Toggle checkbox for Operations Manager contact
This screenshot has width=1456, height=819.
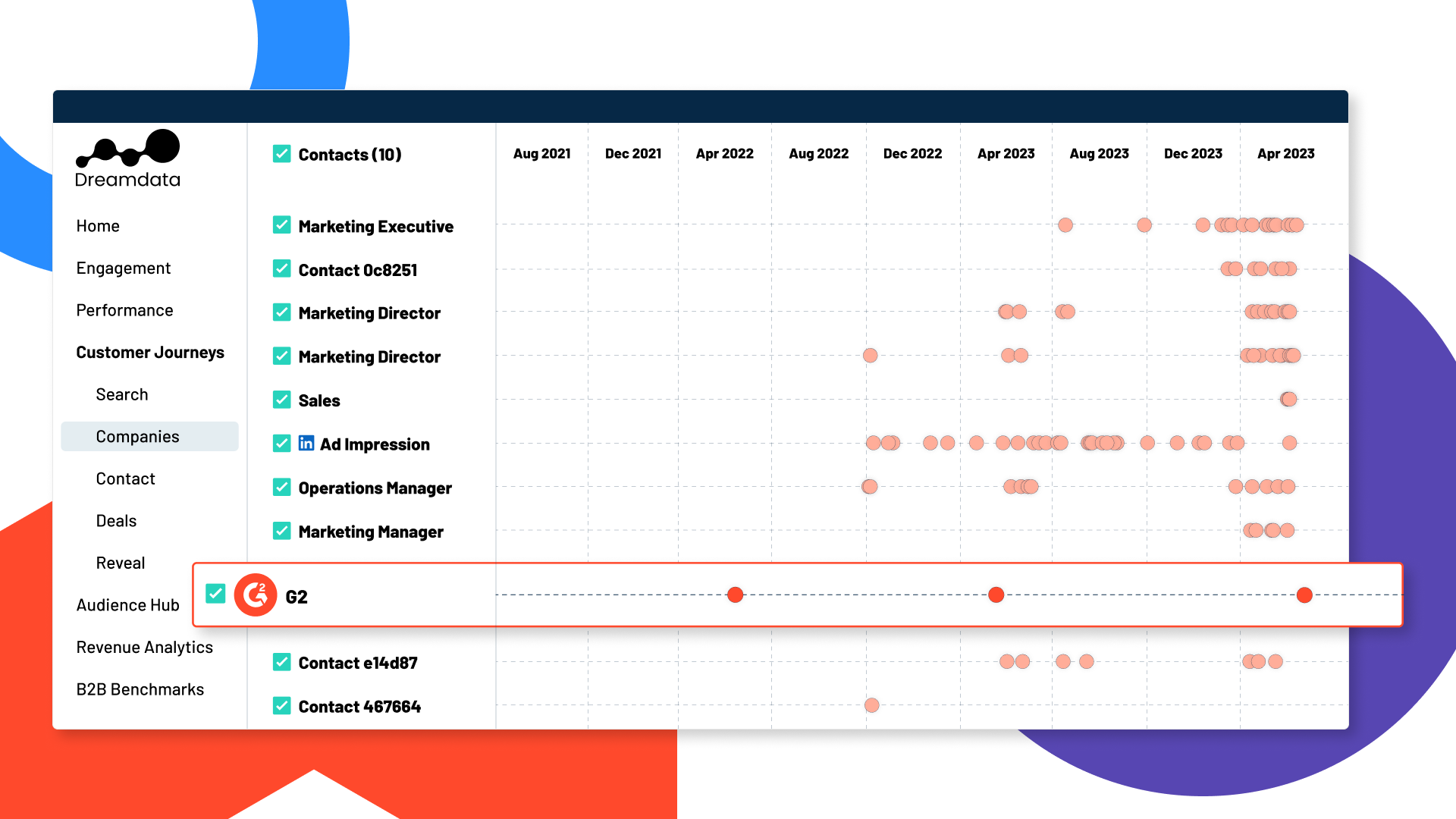coord(281,488)
